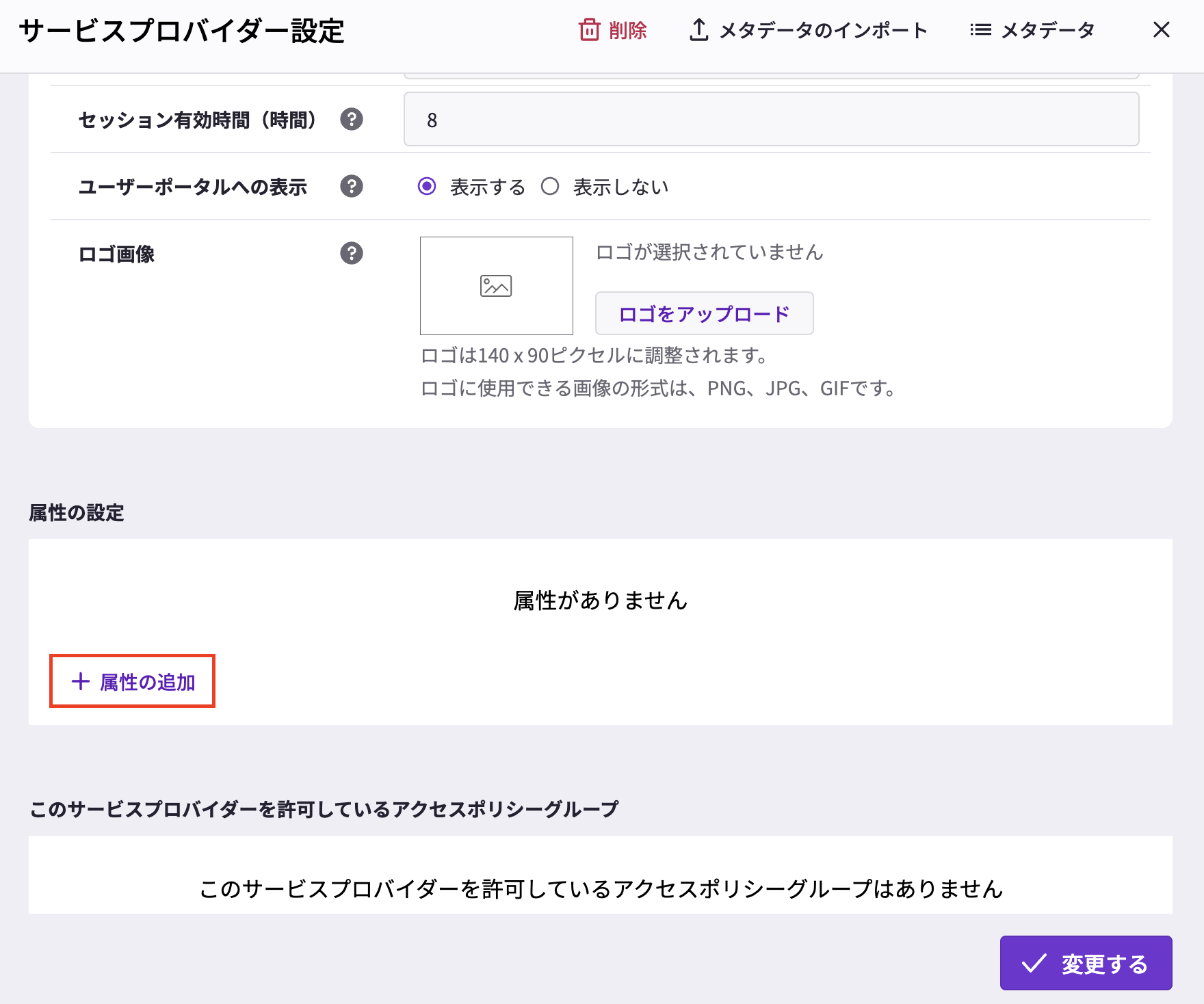Click the 属性がありません text

[601, 600]
